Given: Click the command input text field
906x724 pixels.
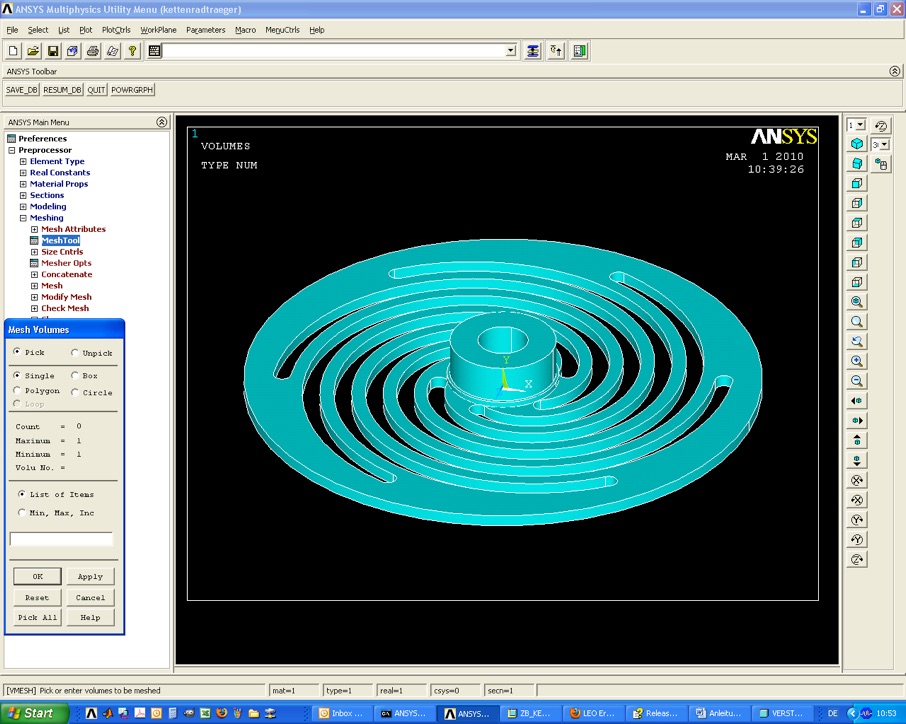Looking at the screenshot, I should pyautogui.click(x=334, y=51).
